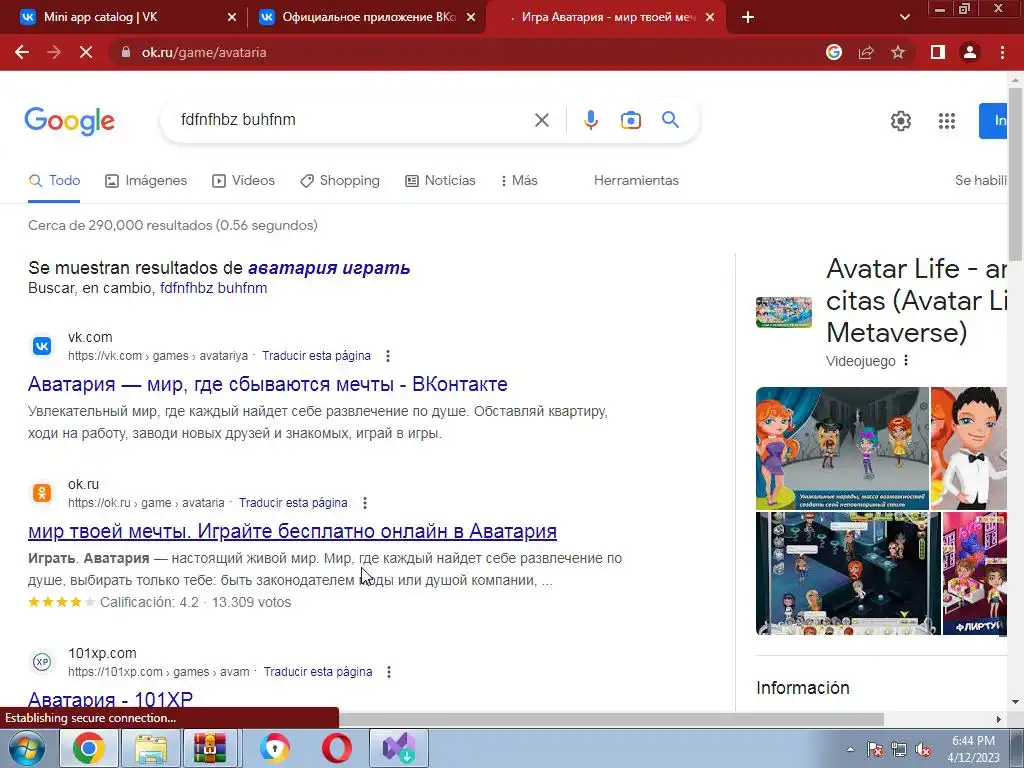Translate the ok.ru result page
The width and height of the screenshot is (1024, 768).
pyautogui.click(x=293, y=503)
